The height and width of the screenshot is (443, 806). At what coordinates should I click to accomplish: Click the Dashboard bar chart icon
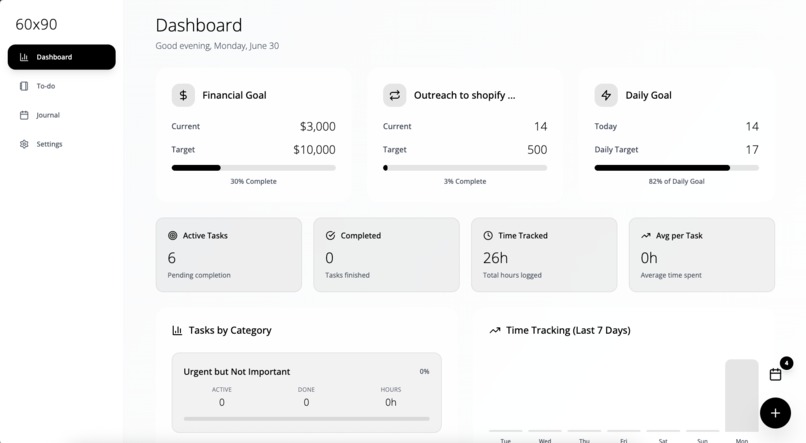[24, 57]
